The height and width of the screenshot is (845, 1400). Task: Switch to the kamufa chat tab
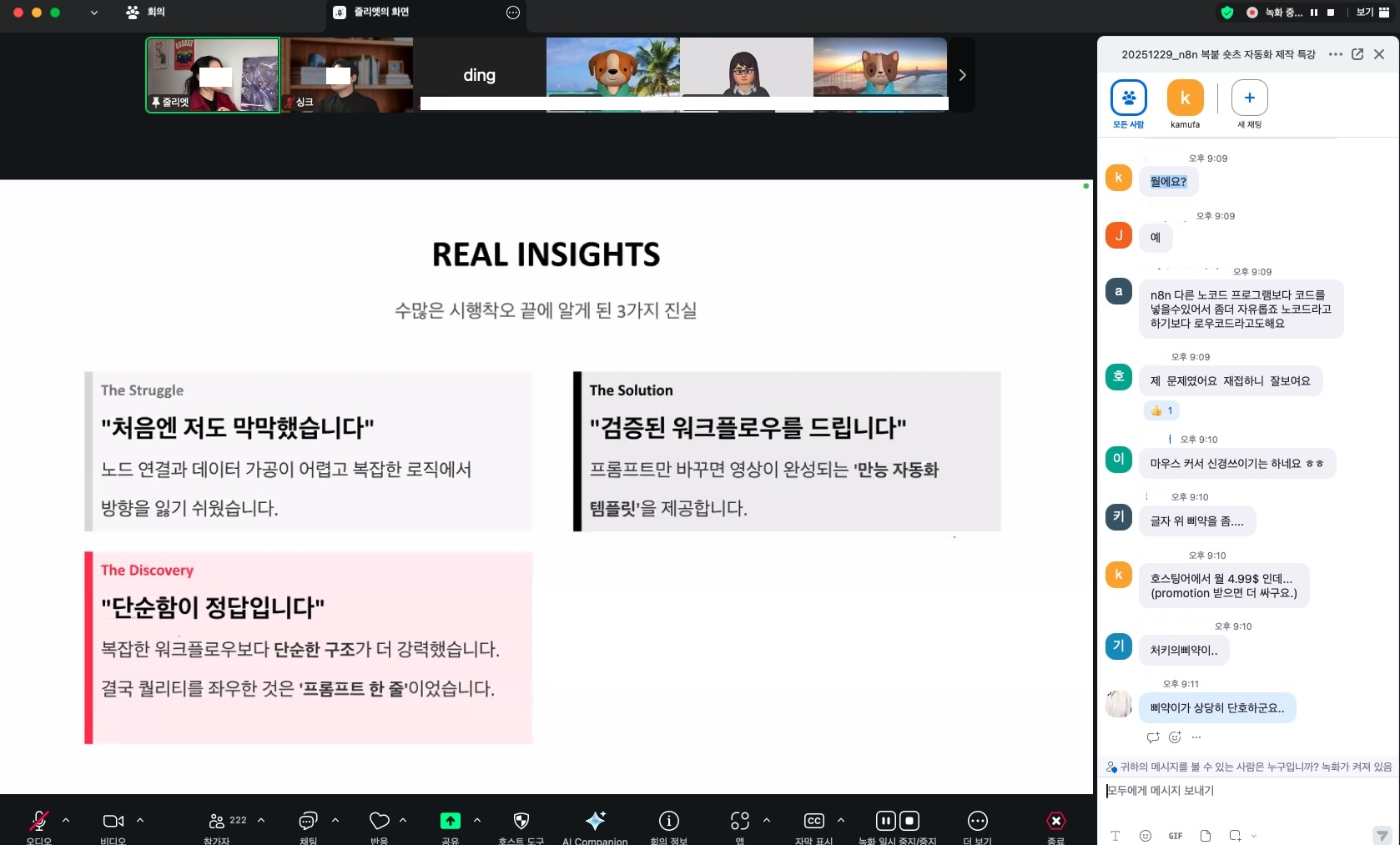point(1185,100)
